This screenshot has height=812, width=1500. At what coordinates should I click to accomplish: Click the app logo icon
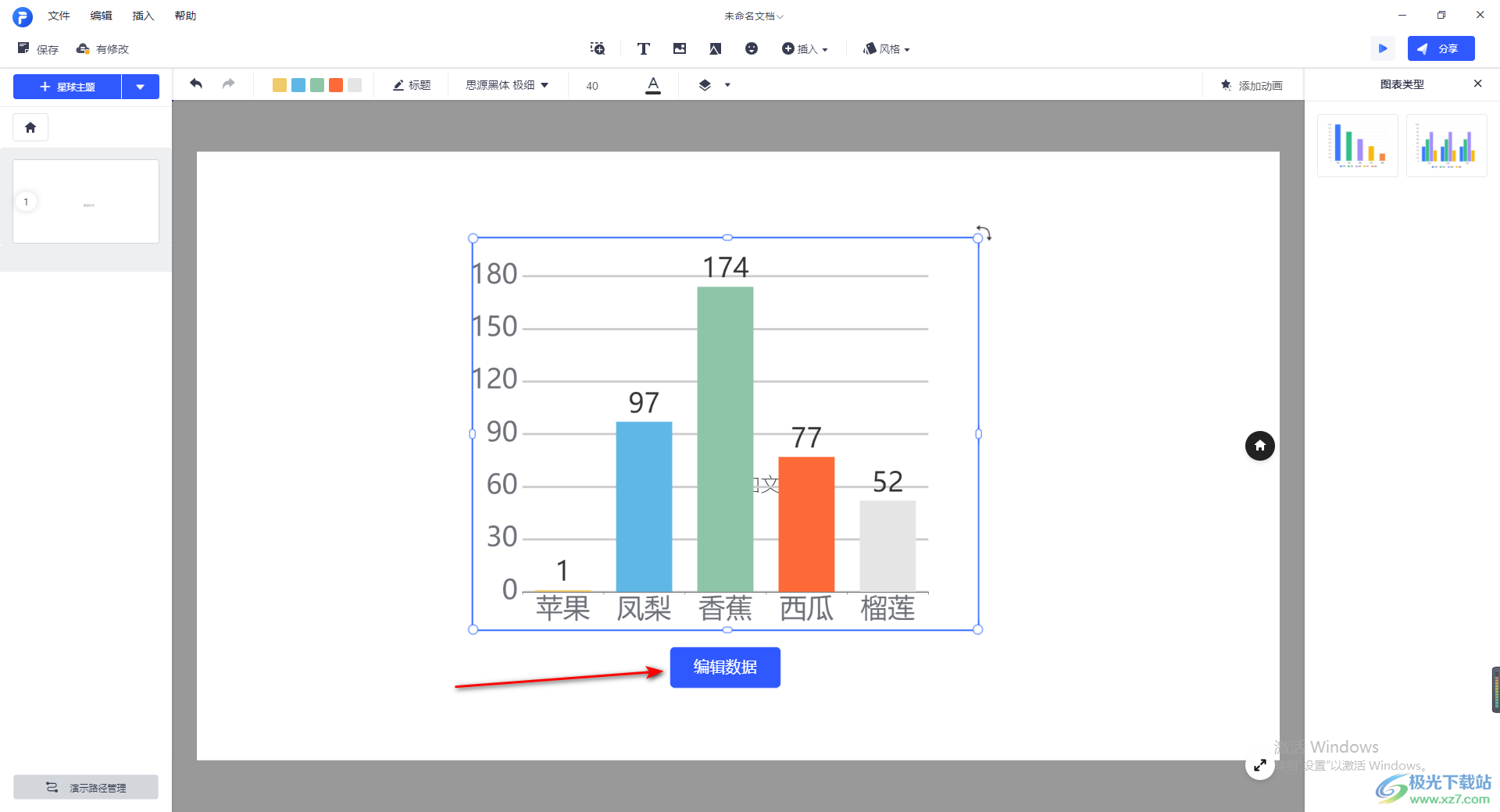point(23,16)
